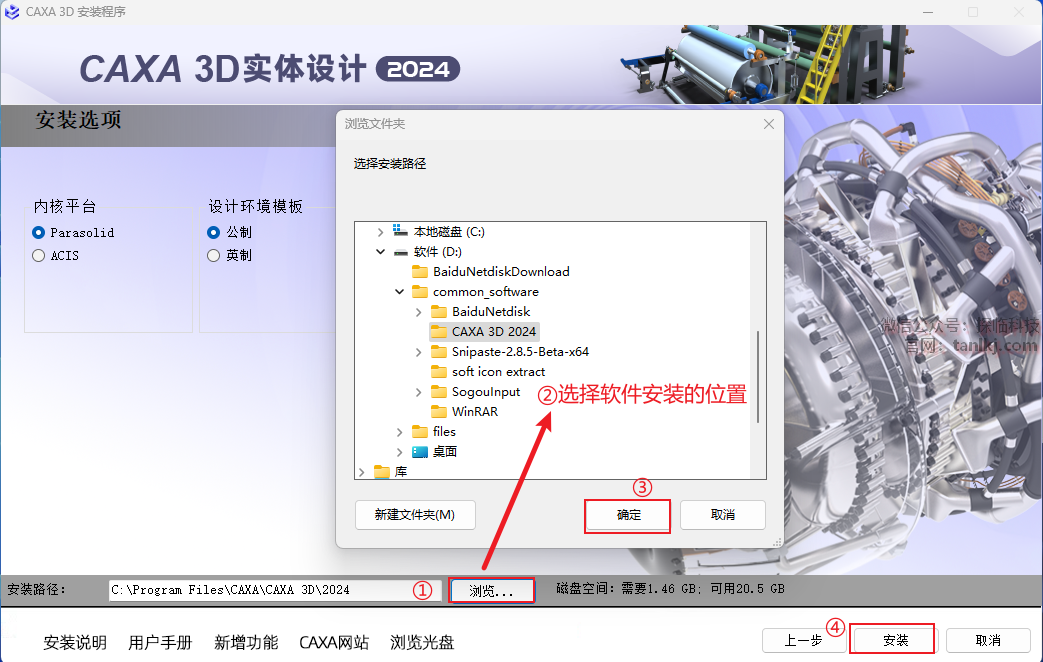Select the BaiduNetdiskDownload folder name

point(501,271)
